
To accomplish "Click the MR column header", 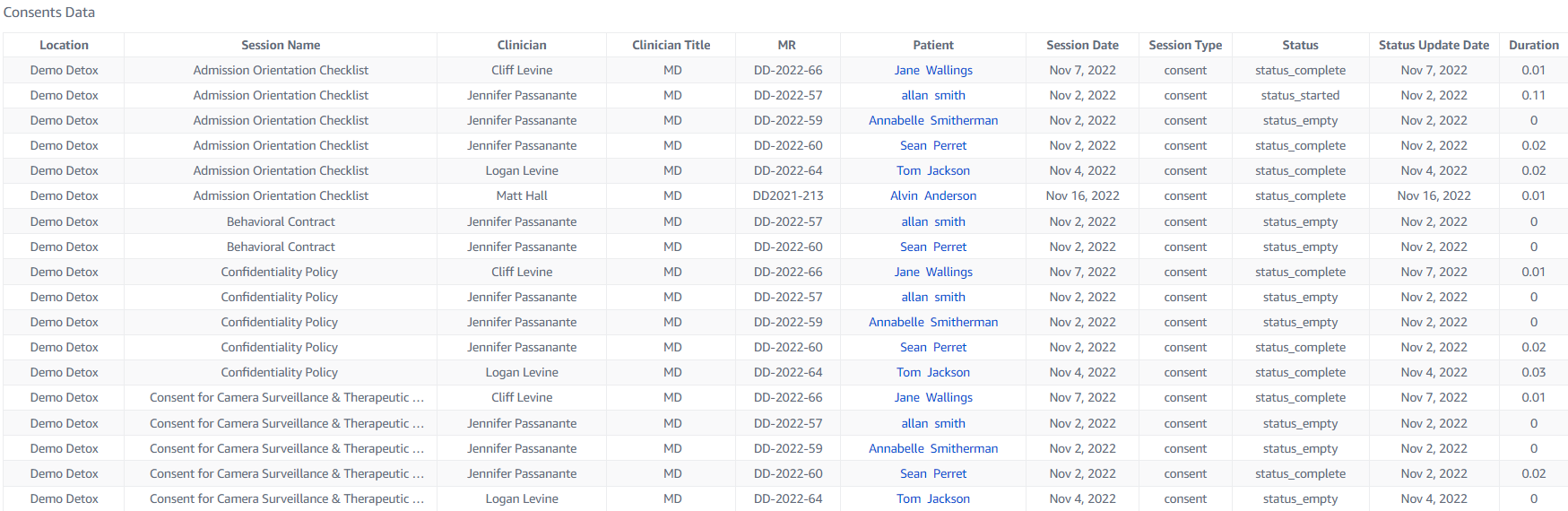I will coord(787,45).
